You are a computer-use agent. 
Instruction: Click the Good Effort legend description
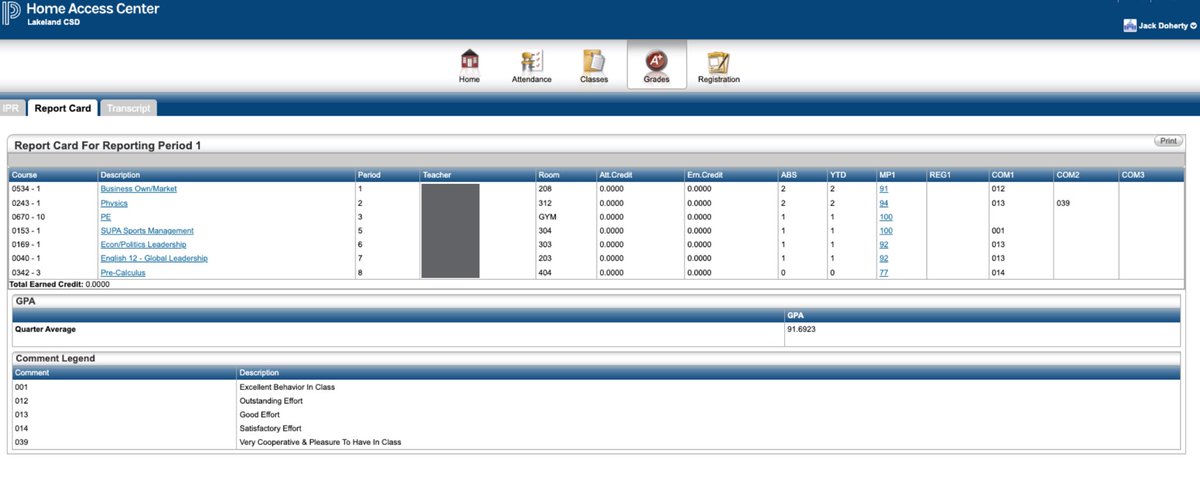[x=259, y=414]
